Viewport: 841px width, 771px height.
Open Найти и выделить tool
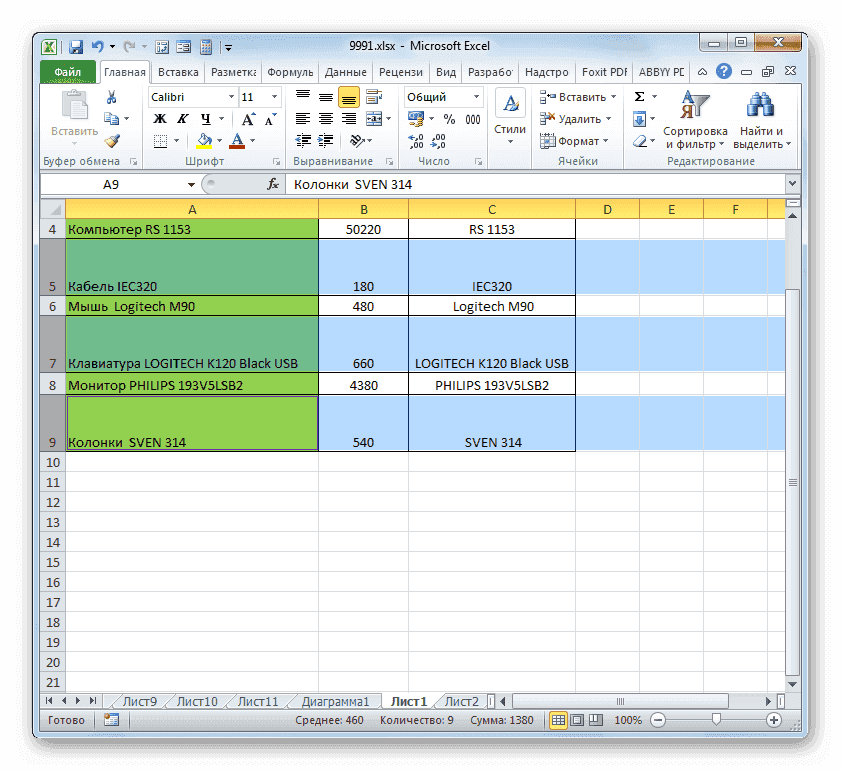(x=762, y=120)
